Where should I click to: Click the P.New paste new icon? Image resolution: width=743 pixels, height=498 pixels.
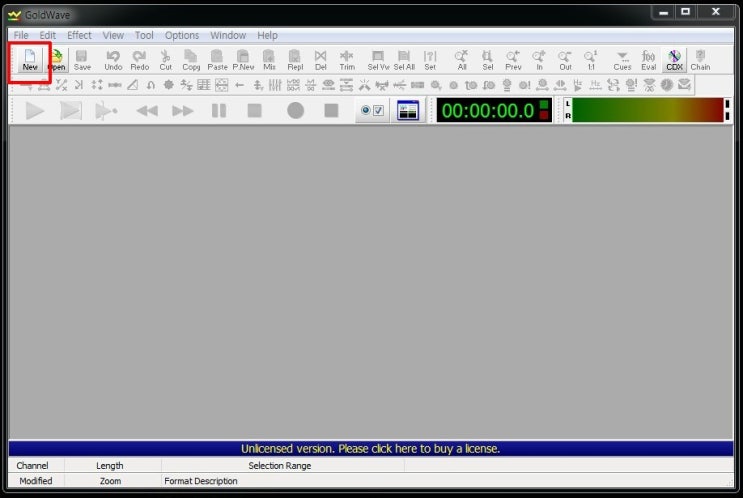tap(243, 60)
